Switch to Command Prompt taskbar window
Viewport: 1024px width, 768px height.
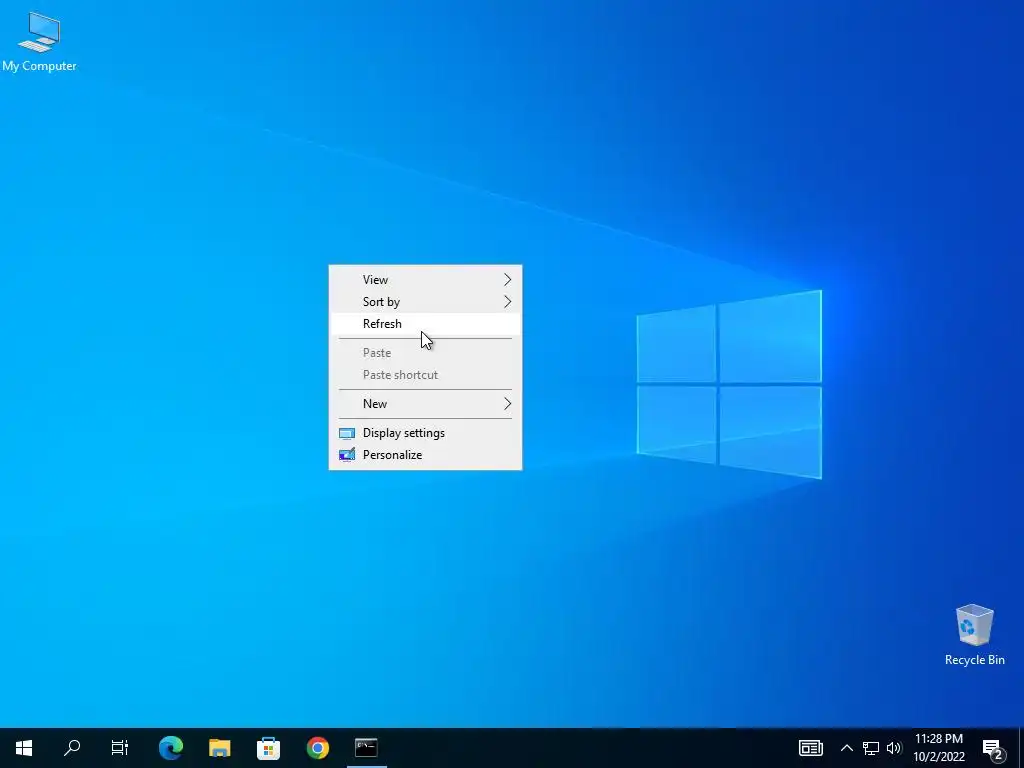pos(366,748)
